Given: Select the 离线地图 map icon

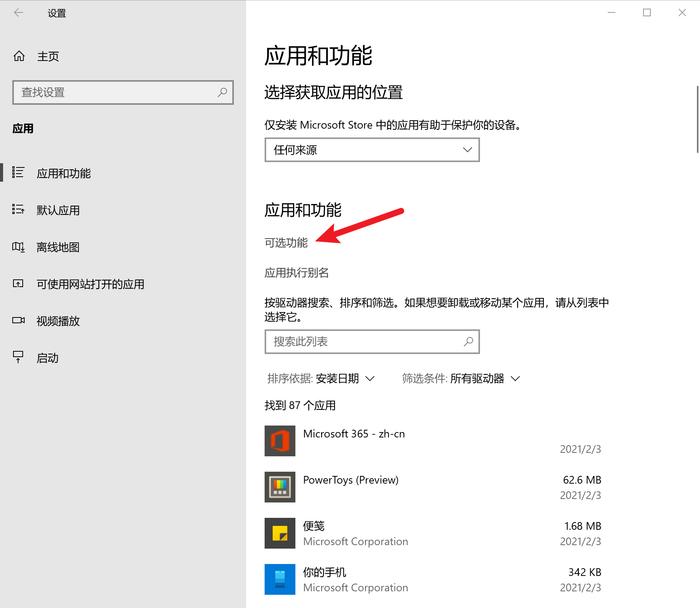Looking at the screenshot, I should [x=18, y=246].
